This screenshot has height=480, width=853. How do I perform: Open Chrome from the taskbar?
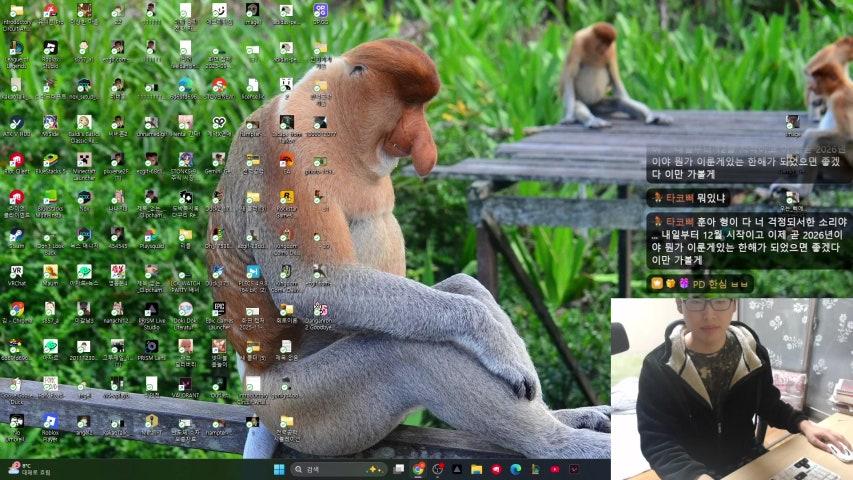419,469
